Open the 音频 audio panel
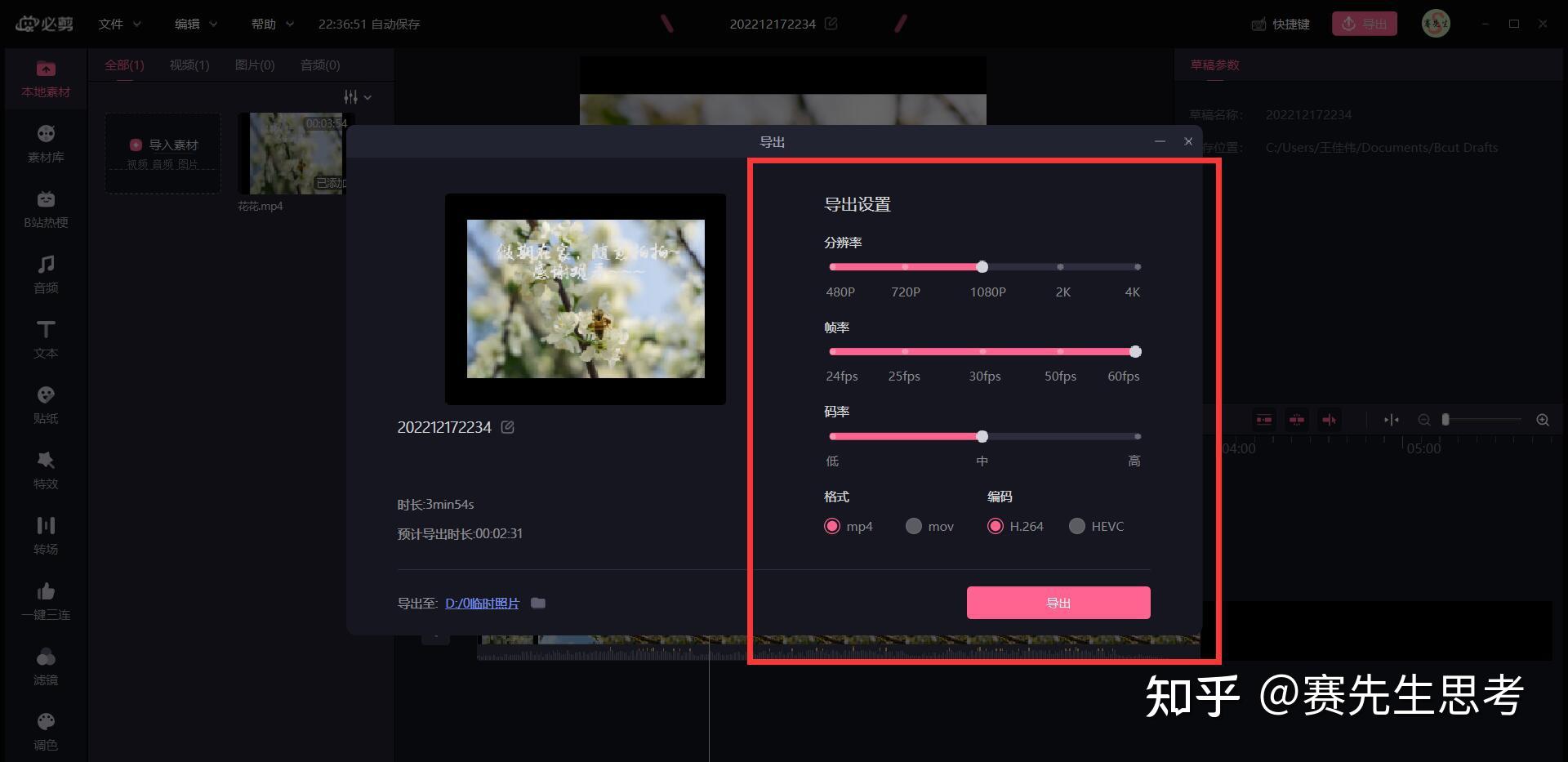The height and width of the screenshot is (762, 1568). point(46,274)
